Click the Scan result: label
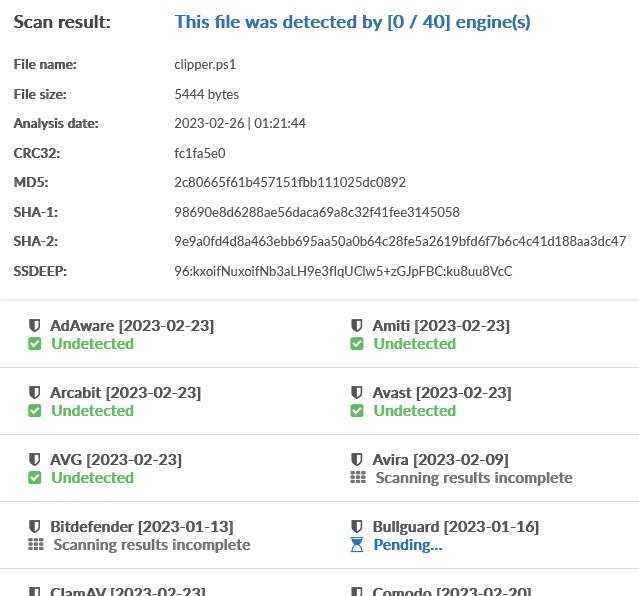 pyautogui.click(x=62, y=22)
